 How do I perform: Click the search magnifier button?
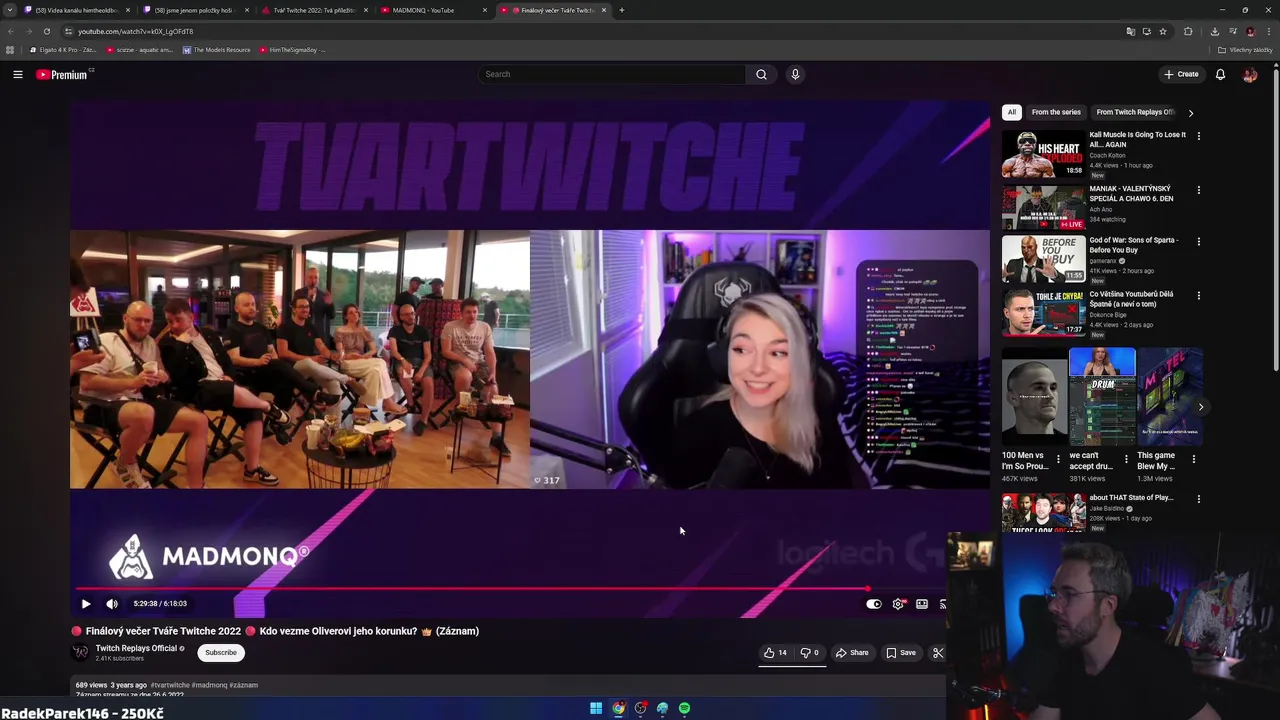tap(761, 74)
